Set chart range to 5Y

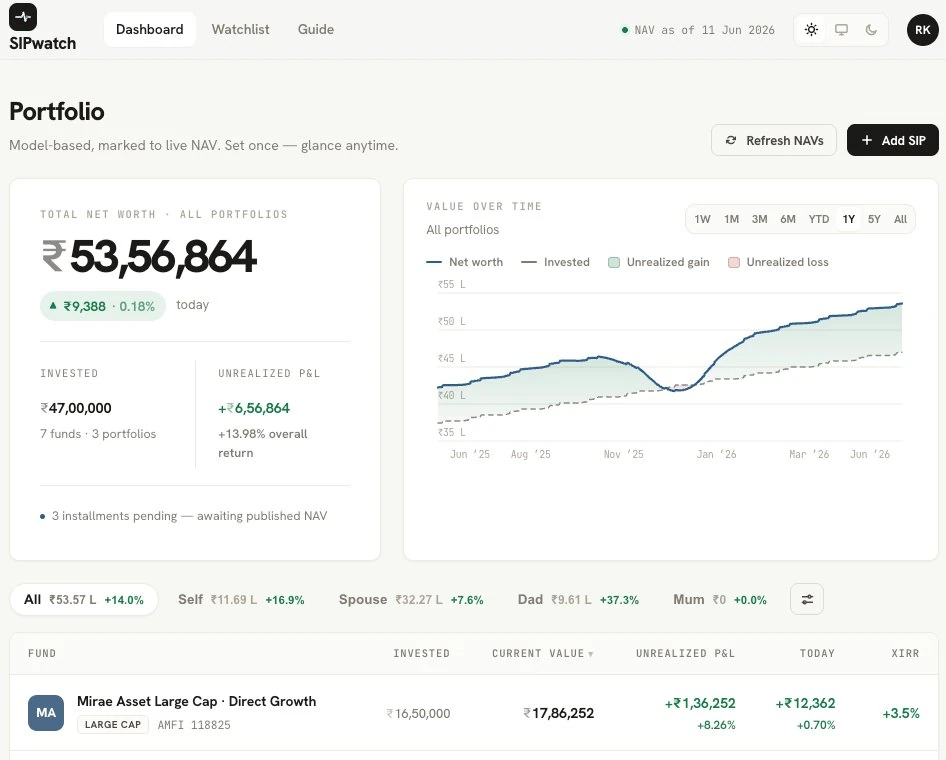pos(874,219)
